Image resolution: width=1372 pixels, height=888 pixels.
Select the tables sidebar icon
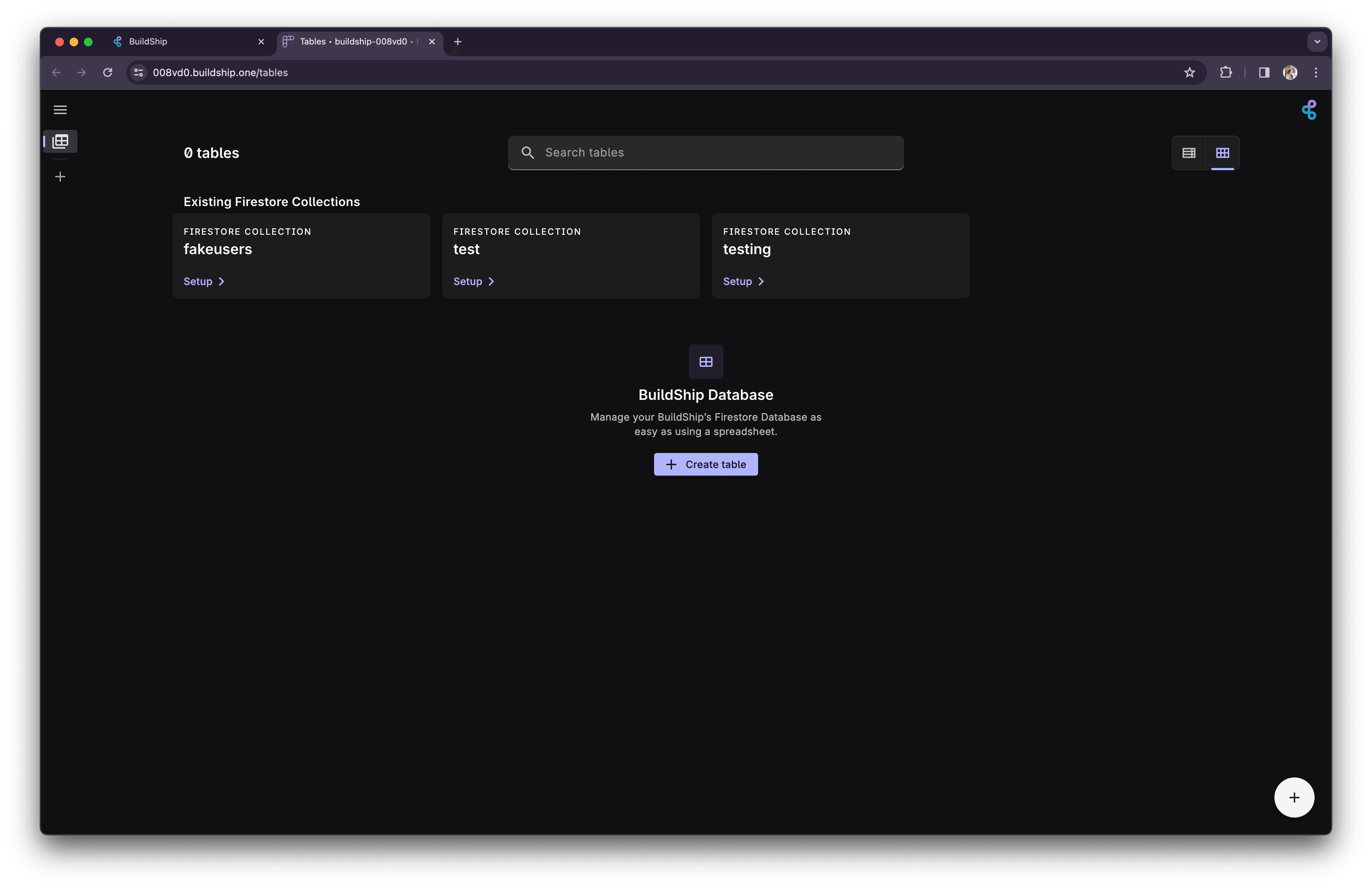61,141
